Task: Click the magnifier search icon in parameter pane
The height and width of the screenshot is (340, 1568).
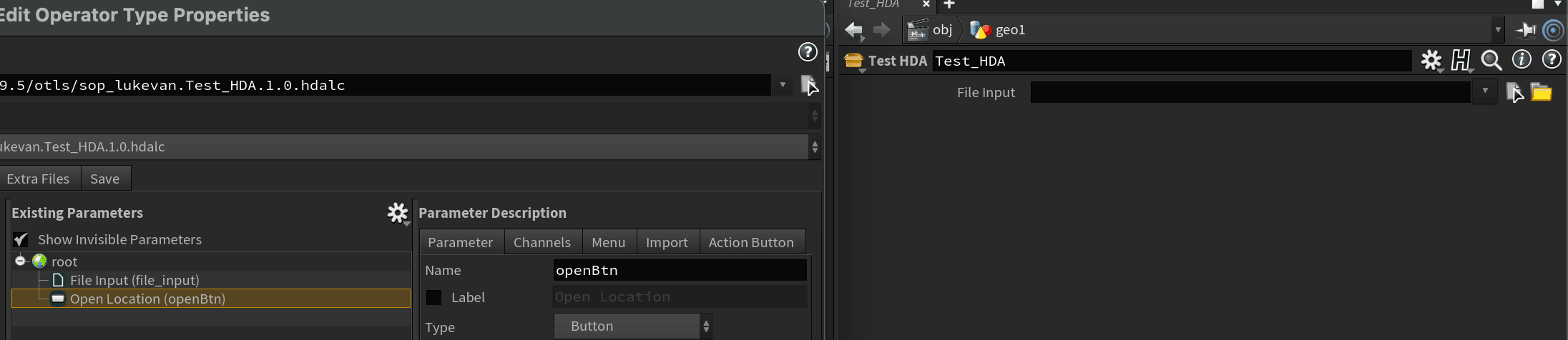Action: coord(1491,61)
